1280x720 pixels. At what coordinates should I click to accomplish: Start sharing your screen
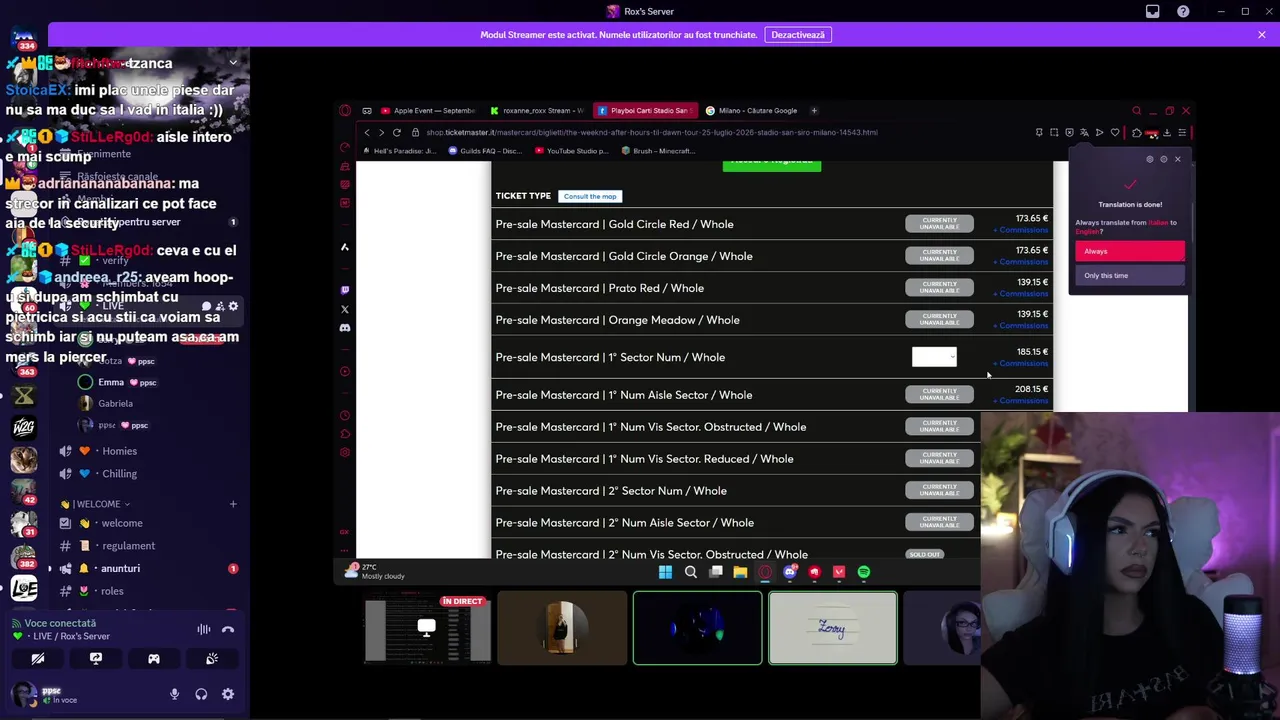[x=96, y=659]
